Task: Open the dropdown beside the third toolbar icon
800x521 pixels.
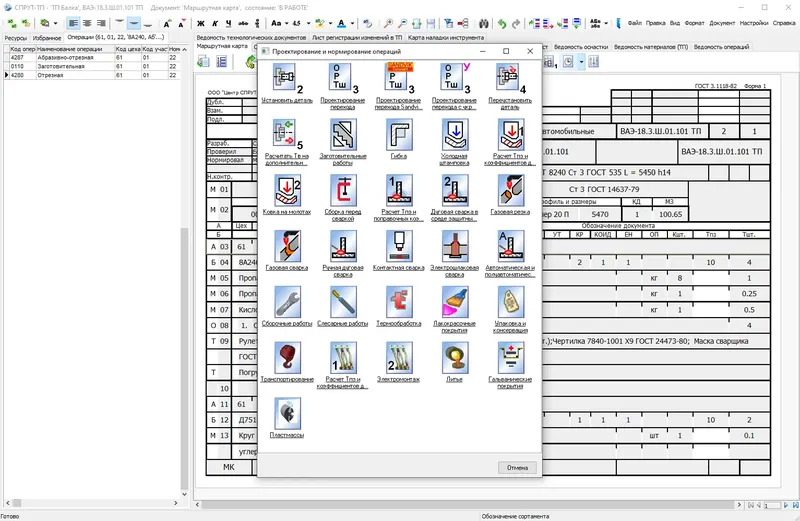Action: [x=56, y=23]
